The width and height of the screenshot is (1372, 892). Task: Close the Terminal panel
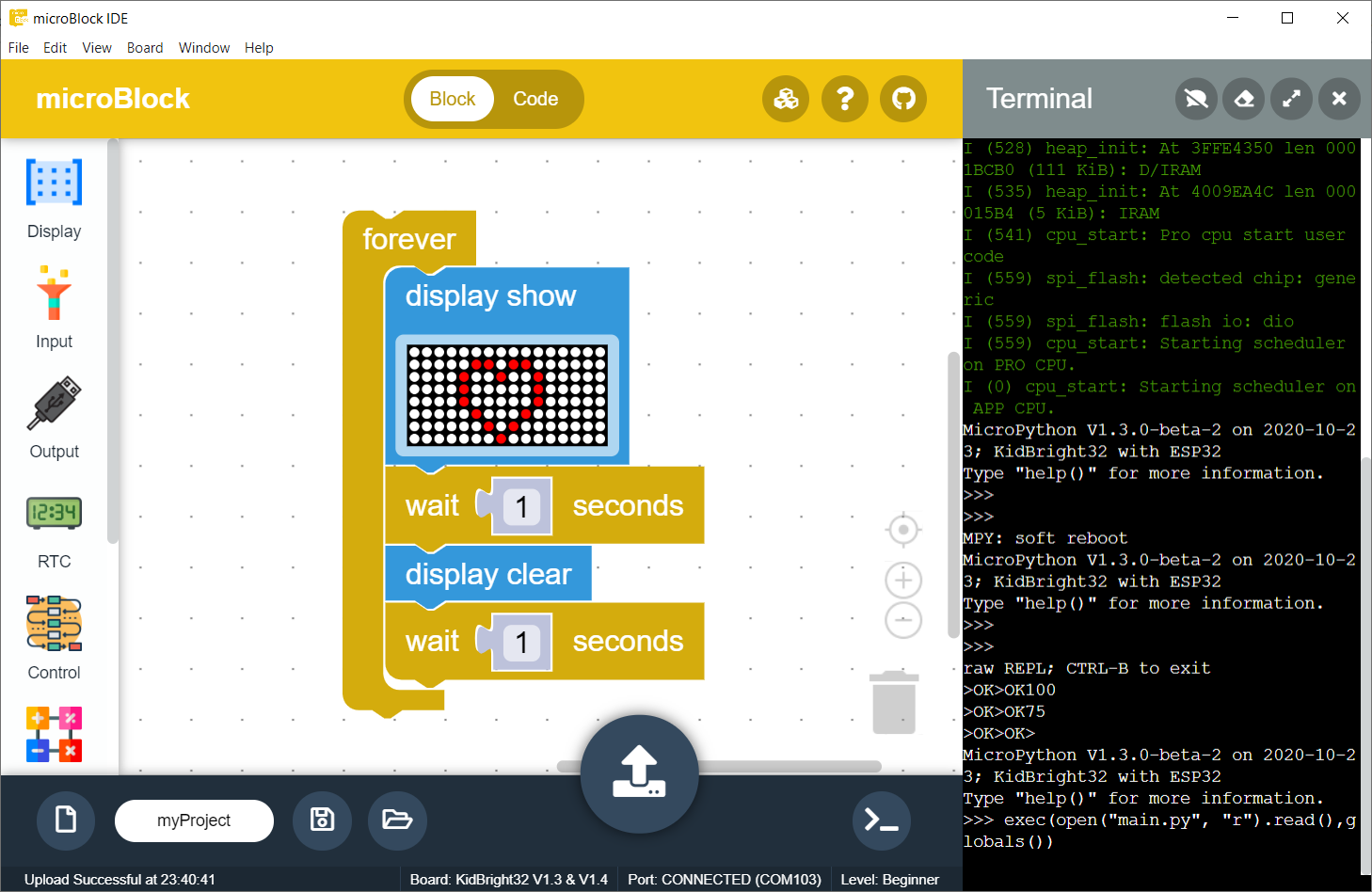click(1339, 99)
